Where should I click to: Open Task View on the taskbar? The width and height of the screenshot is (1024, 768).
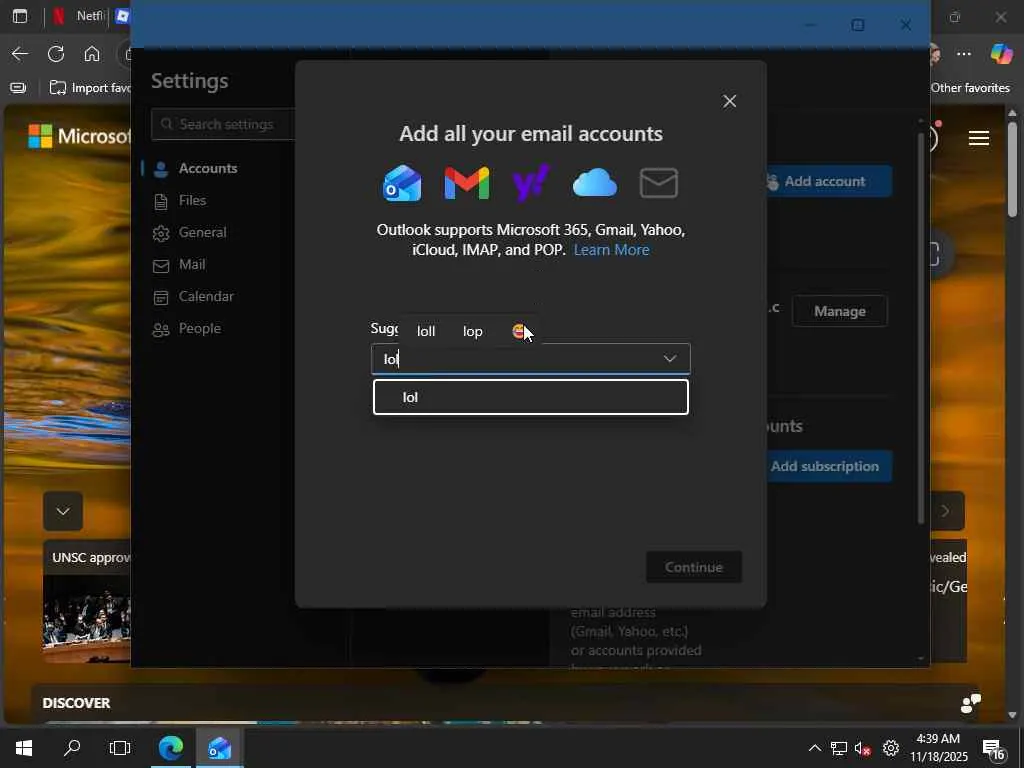(x=120, y=748)
